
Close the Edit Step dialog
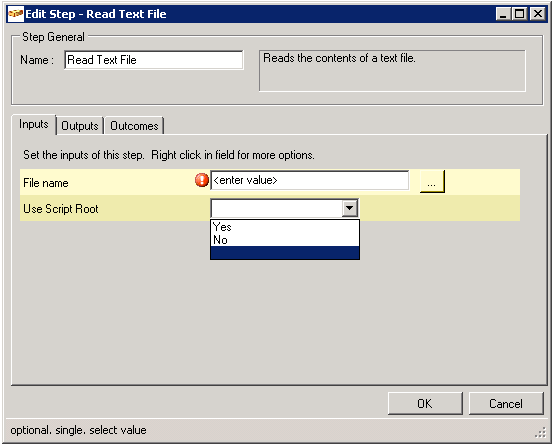point(538,14)
